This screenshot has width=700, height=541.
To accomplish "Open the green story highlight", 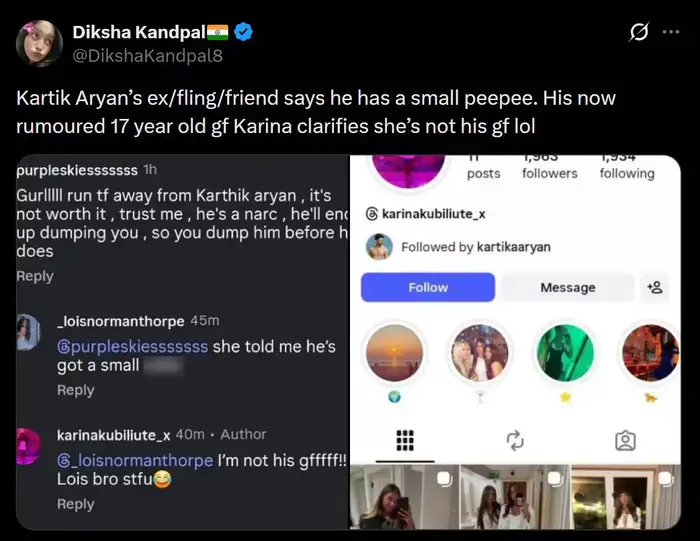I will tap(566, 353).
